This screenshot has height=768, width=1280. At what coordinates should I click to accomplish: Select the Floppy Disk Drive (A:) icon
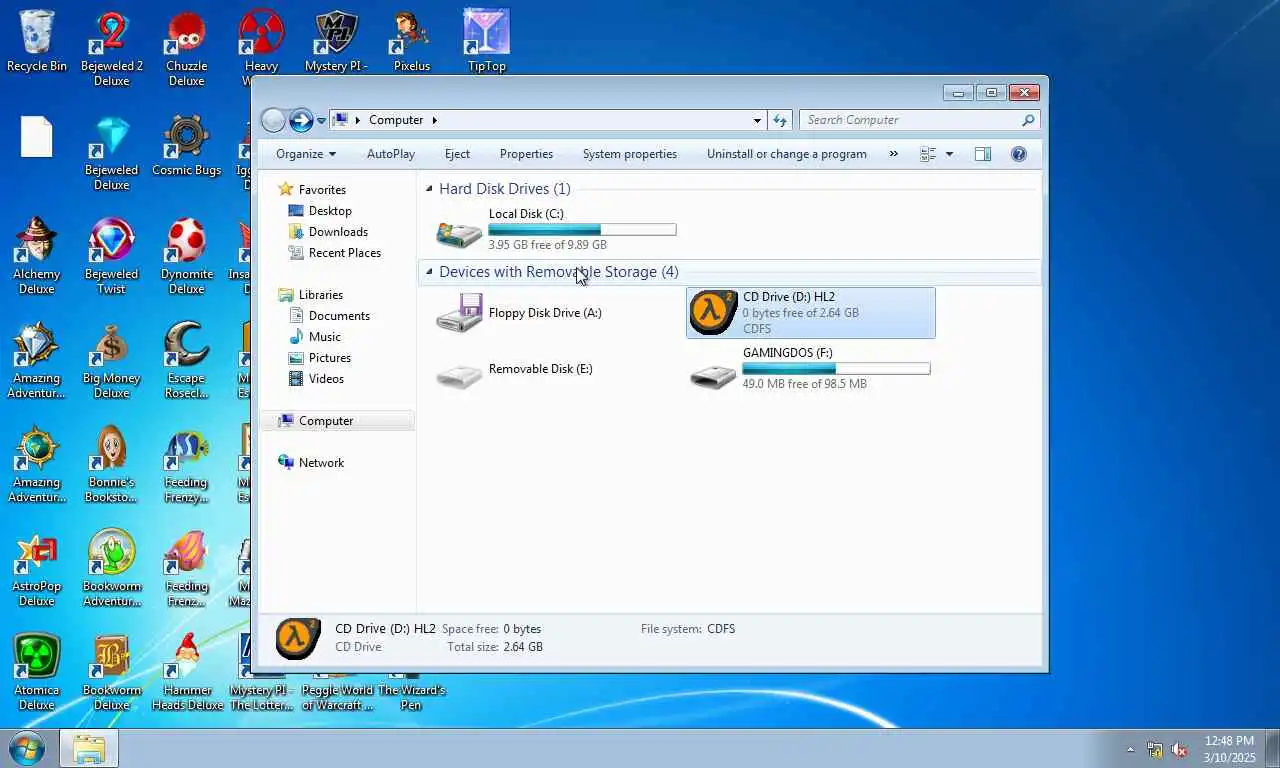tap(459, 313)
